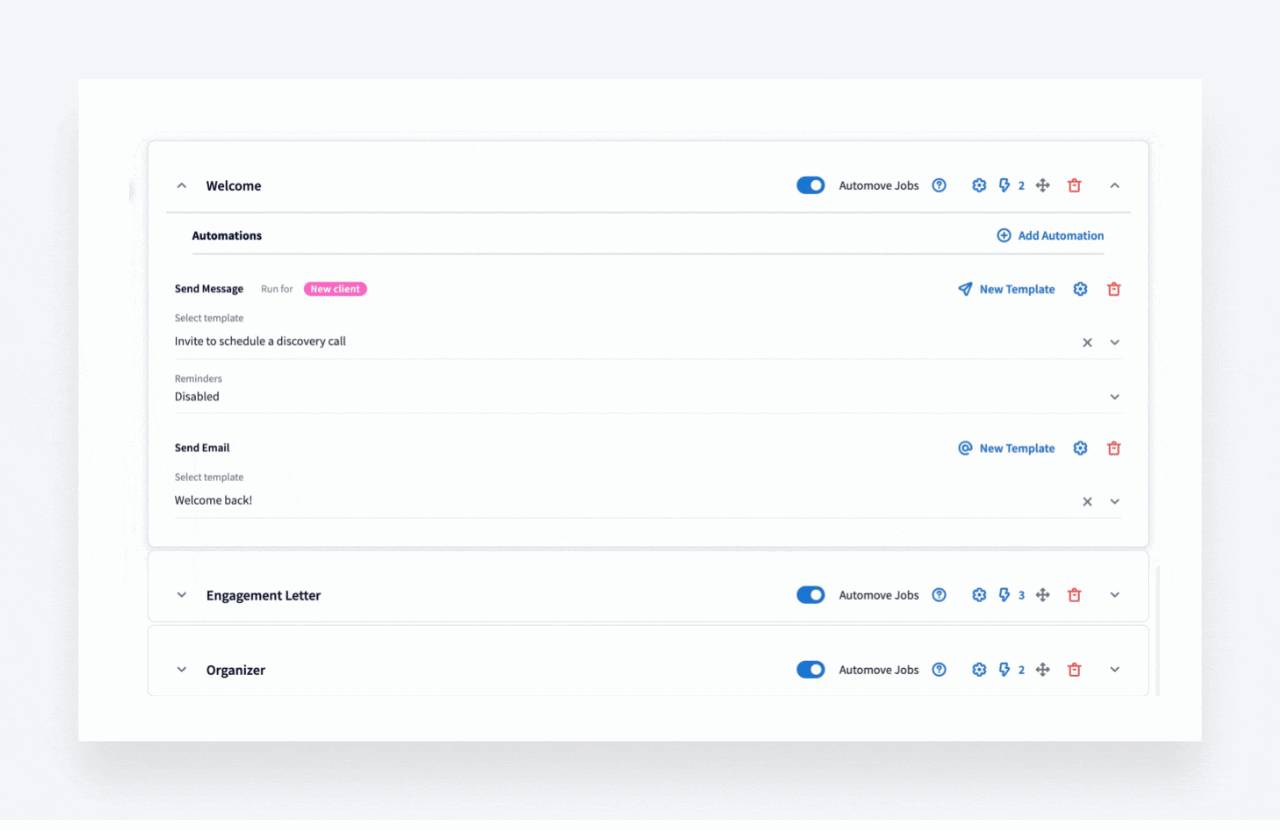Open the Reminders dropdown
1280x830 pixels.
tap(1115, 397)
